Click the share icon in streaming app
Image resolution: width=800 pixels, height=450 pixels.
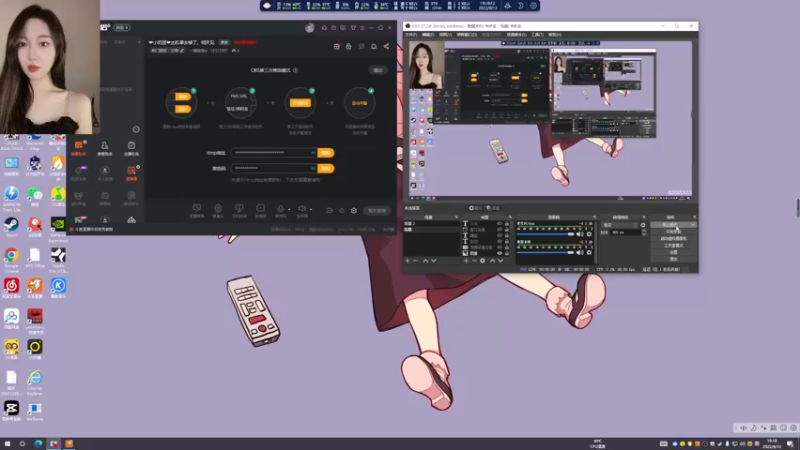point(386,46)
